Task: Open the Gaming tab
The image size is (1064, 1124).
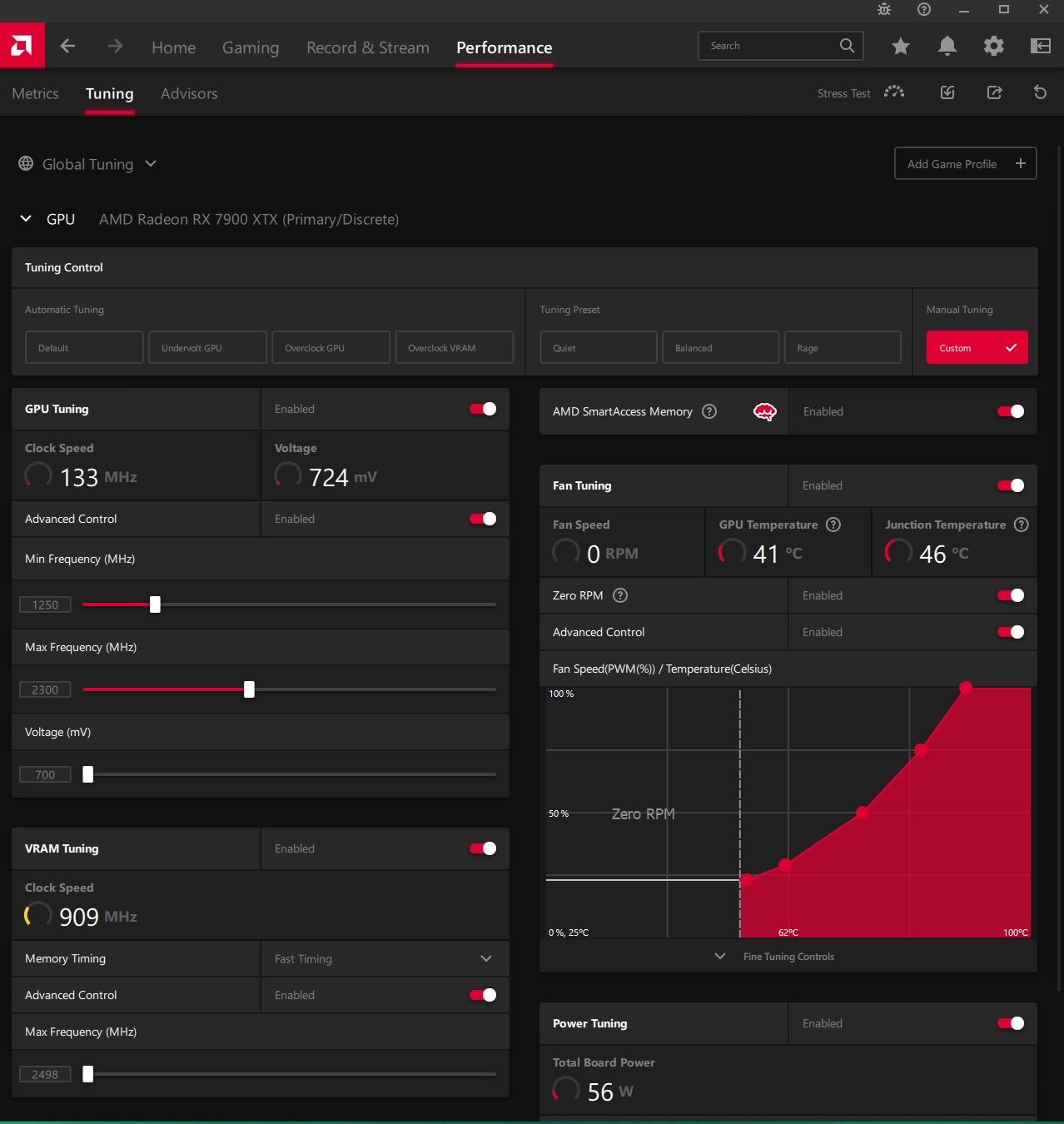Action: [251, 47]
